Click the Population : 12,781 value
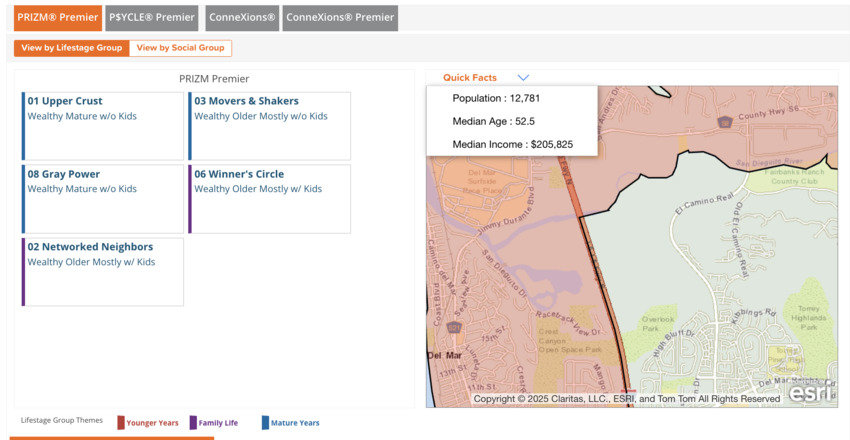 click(496, 99)
